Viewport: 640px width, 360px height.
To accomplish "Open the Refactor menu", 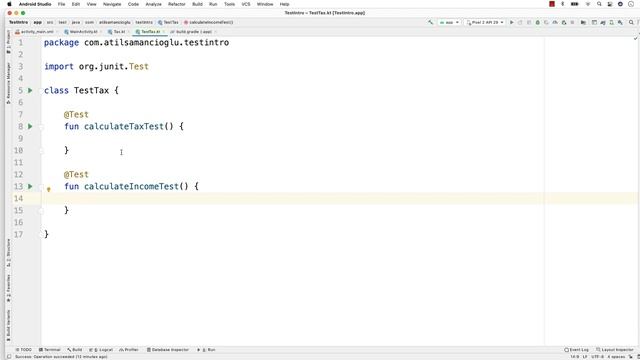I will tap(177, 4).
